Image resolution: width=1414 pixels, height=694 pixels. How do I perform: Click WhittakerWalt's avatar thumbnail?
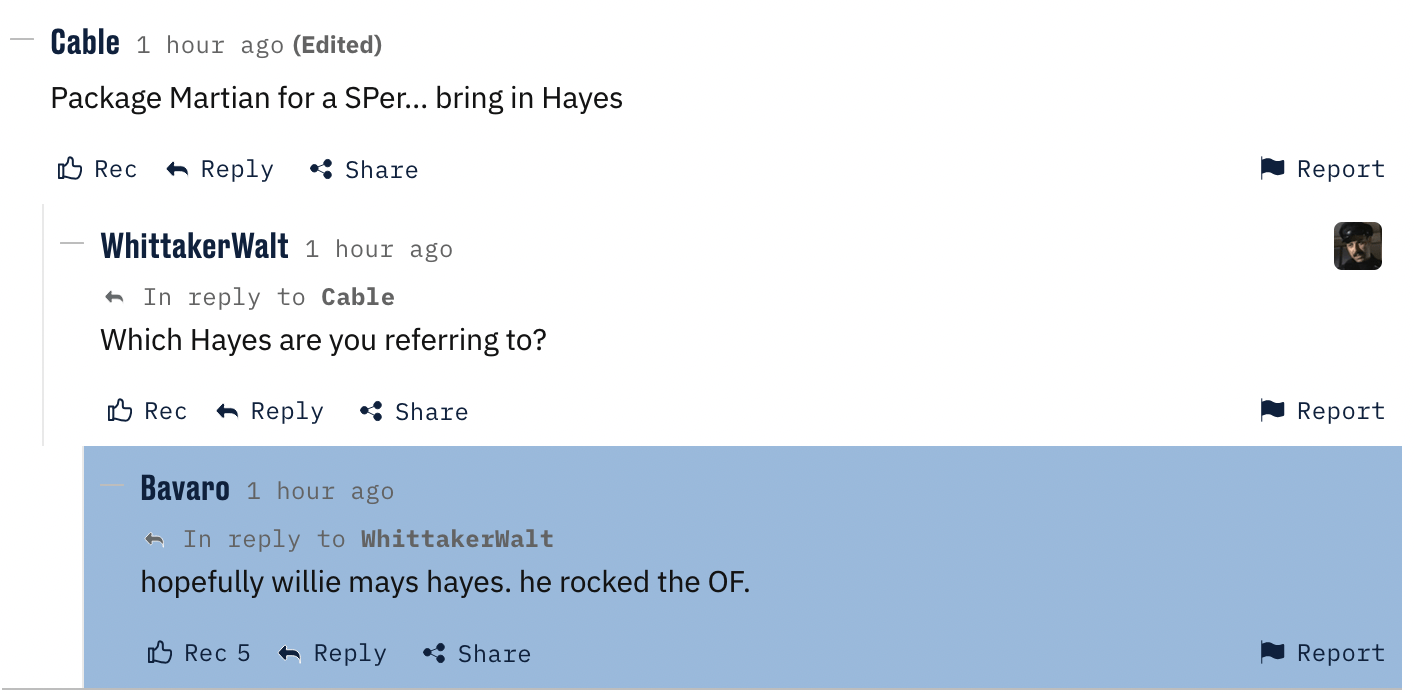click(x=1357, y=246)
